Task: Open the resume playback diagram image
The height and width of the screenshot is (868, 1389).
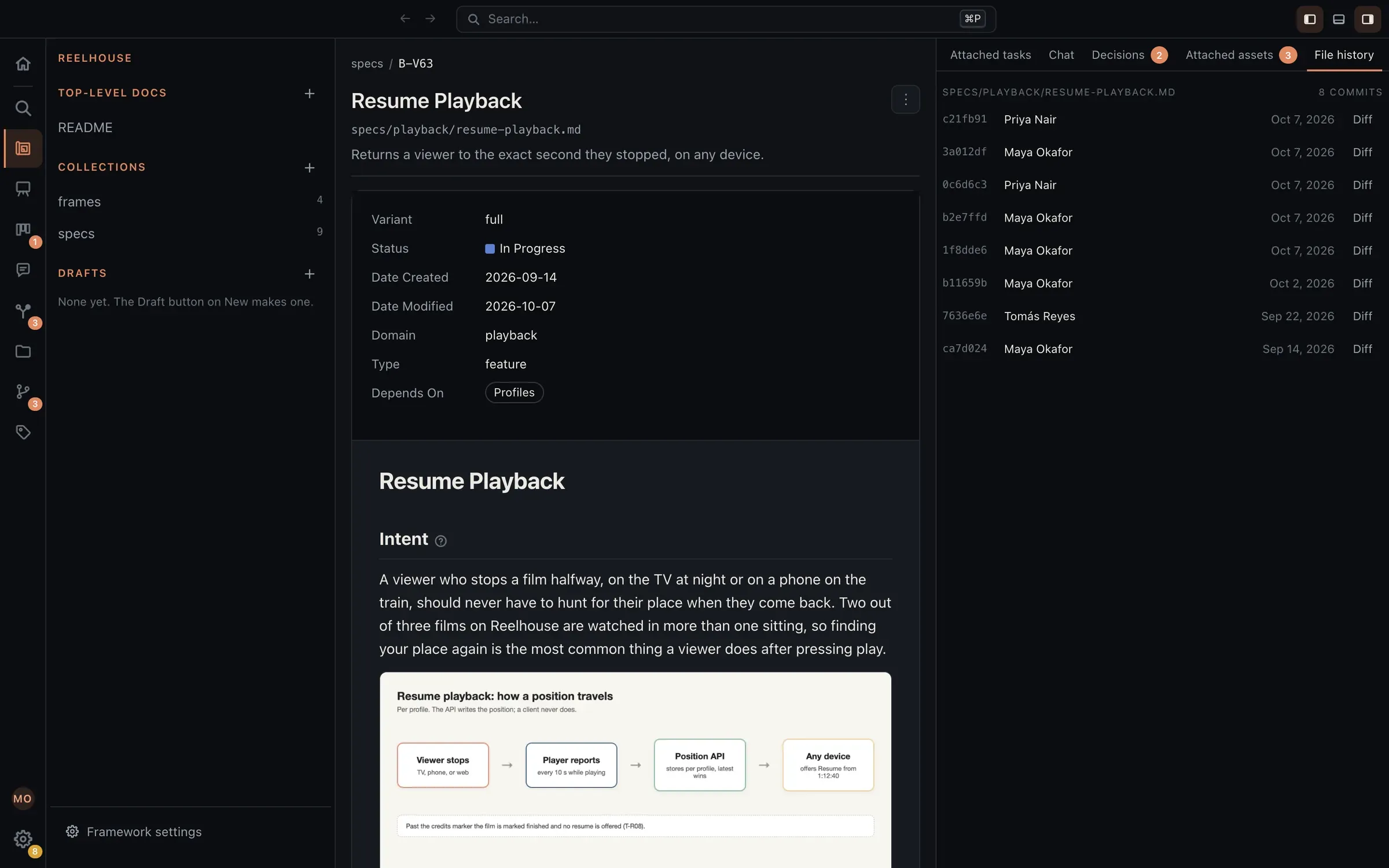Action: pos(635,770)
